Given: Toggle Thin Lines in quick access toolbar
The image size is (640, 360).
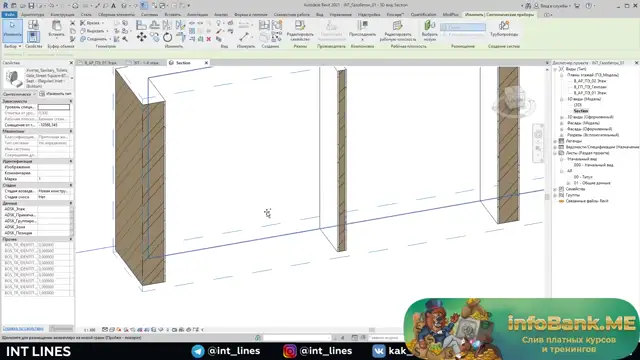Looking at the screenshot, I should [x=144, y=6].
